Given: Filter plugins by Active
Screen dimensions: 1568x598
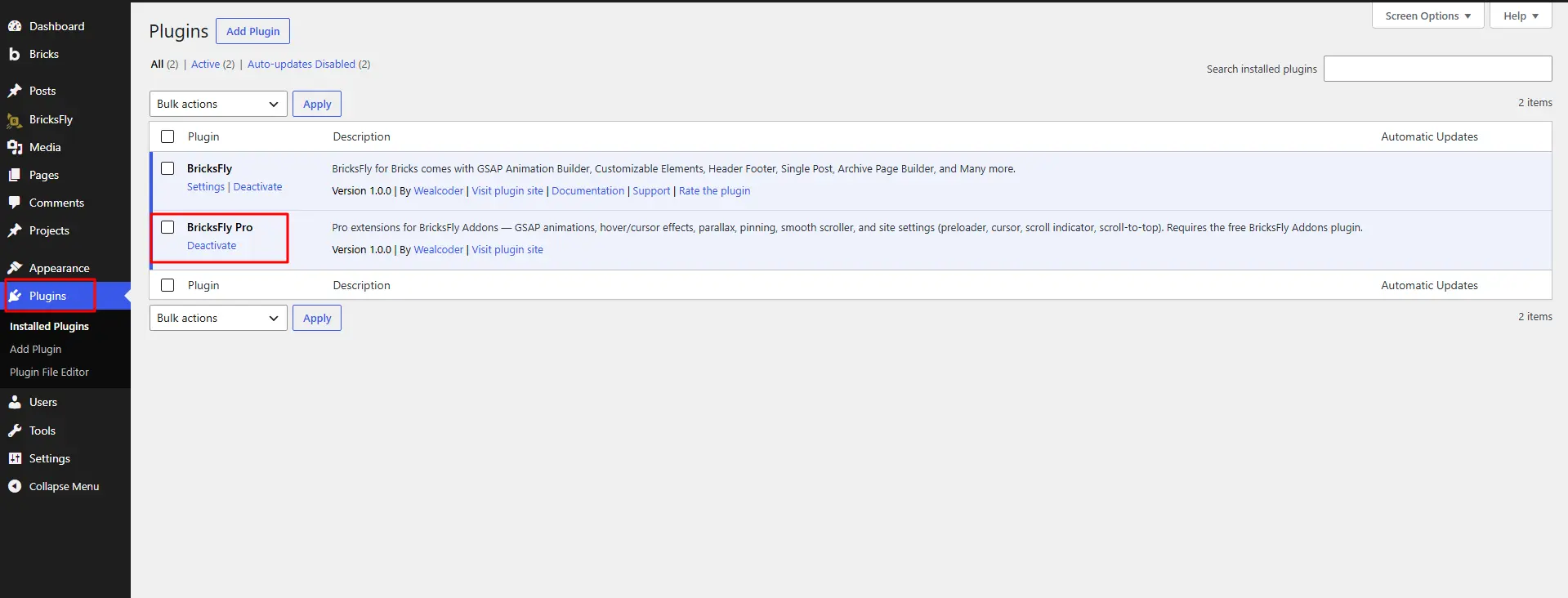Looking at the screenshot, I should [x=205, y=64].
